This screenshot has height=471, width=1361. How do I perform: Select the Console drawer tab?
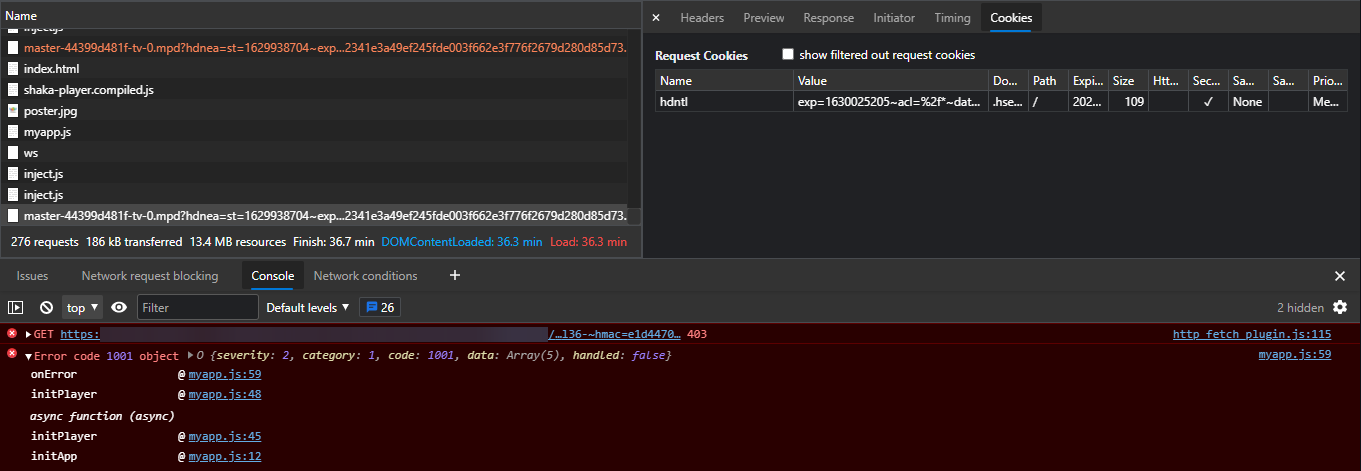click(273, 276)
